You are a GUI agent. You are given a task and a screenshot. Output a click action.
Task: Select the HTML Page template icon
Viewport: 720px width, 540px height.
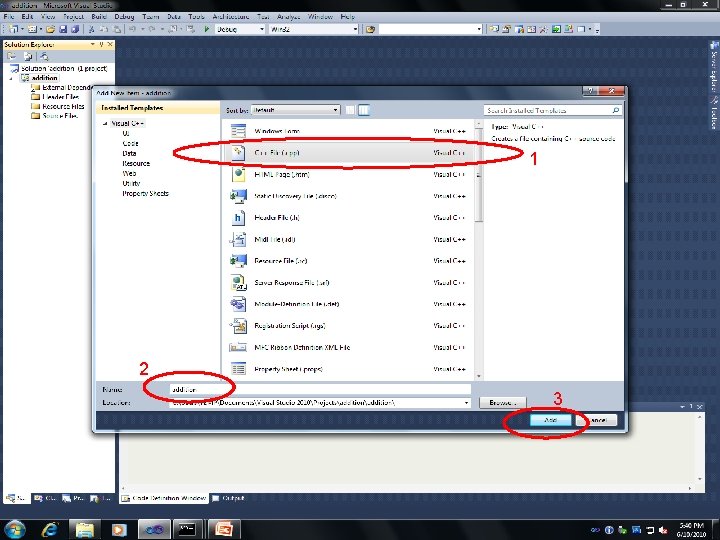tap(238, 174)
